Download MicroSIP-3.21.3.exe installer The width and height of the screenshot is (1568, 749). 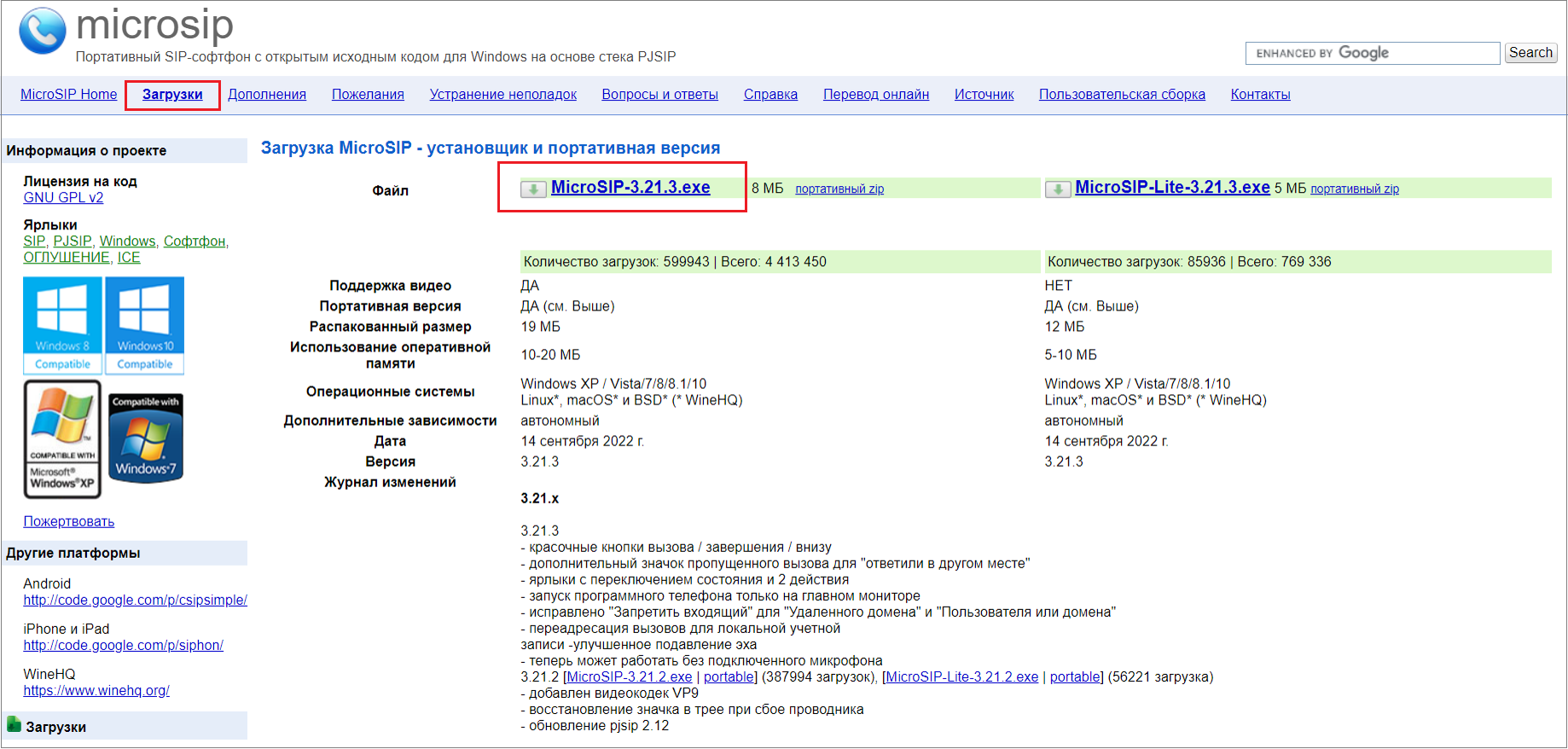pos(630,188)
